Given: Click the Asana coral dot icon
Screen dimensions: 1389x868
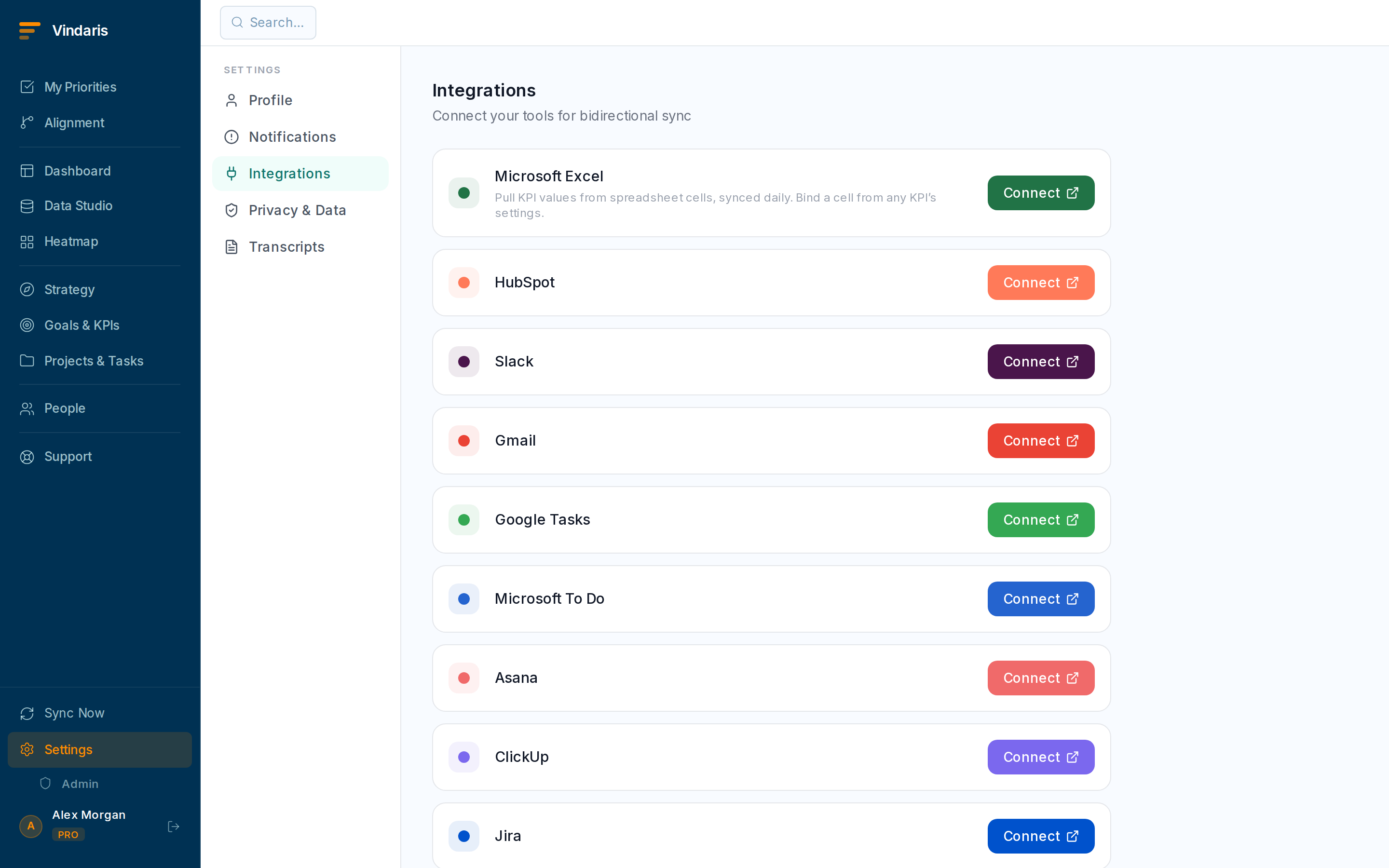Looking at the screenshot, I should [464, 678].
